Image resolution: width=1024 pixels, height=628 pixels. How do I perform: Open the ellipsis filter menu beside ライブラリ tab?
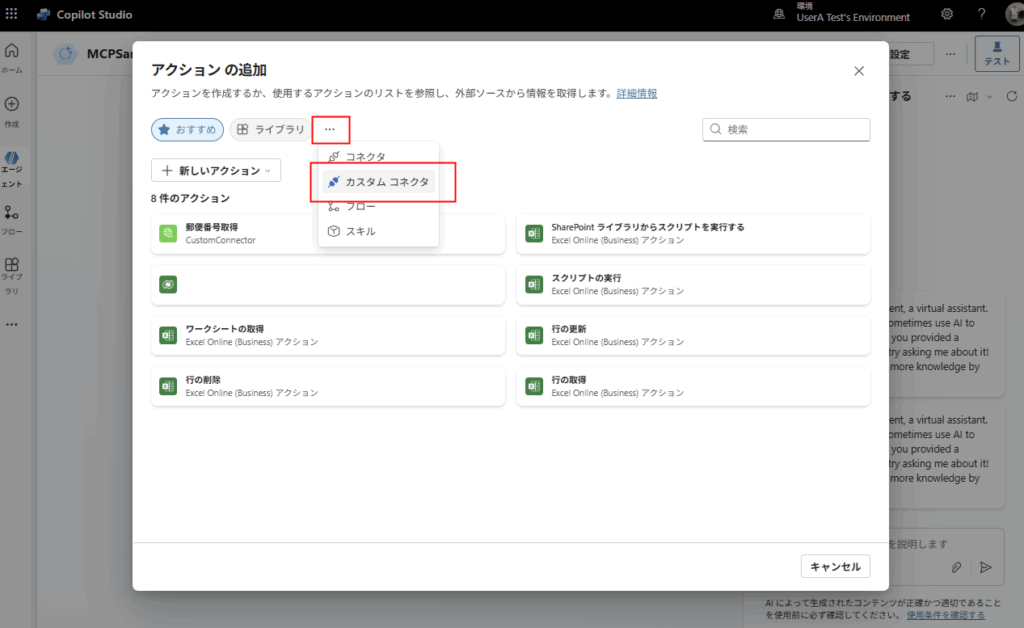pos(330,129)
